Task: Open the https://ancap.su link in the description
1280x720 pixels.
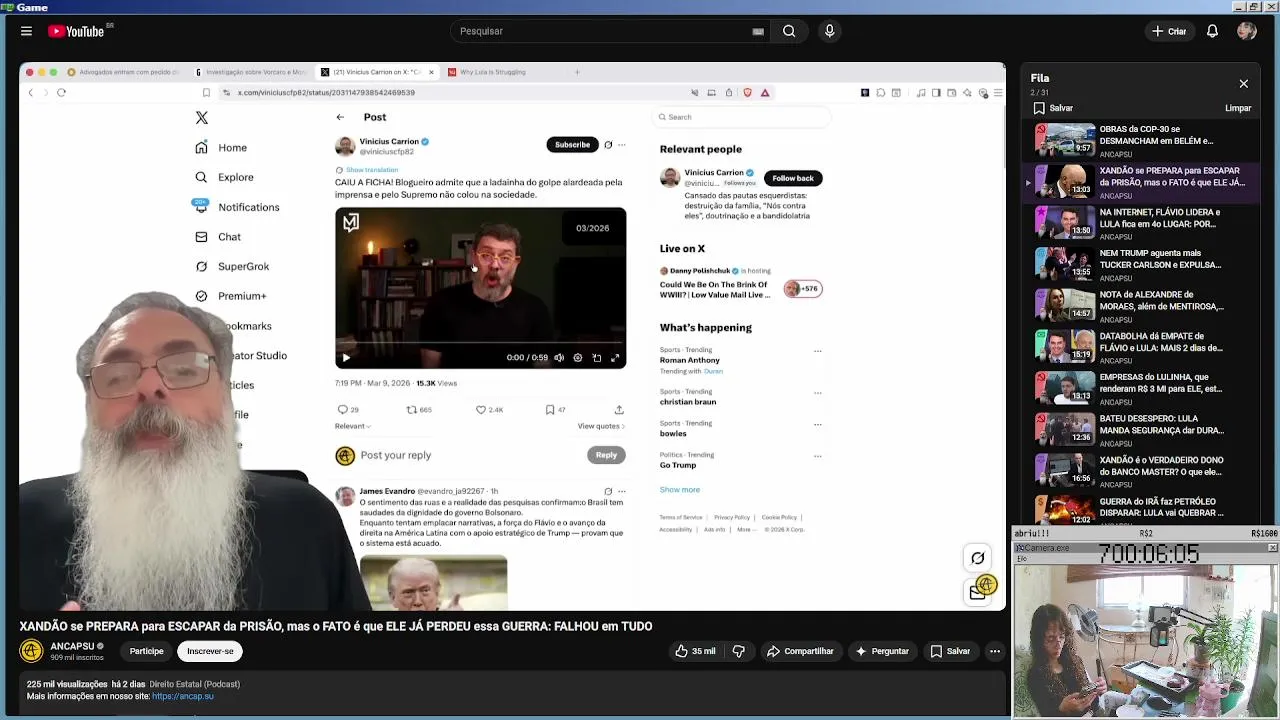Action: [x=183, y=696]
